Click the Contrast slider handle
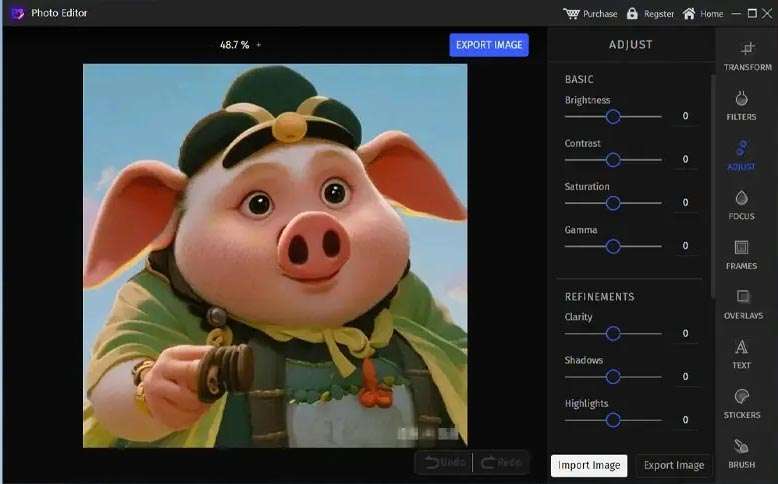Viewport: 778px width, 484px height. (613, 159)
